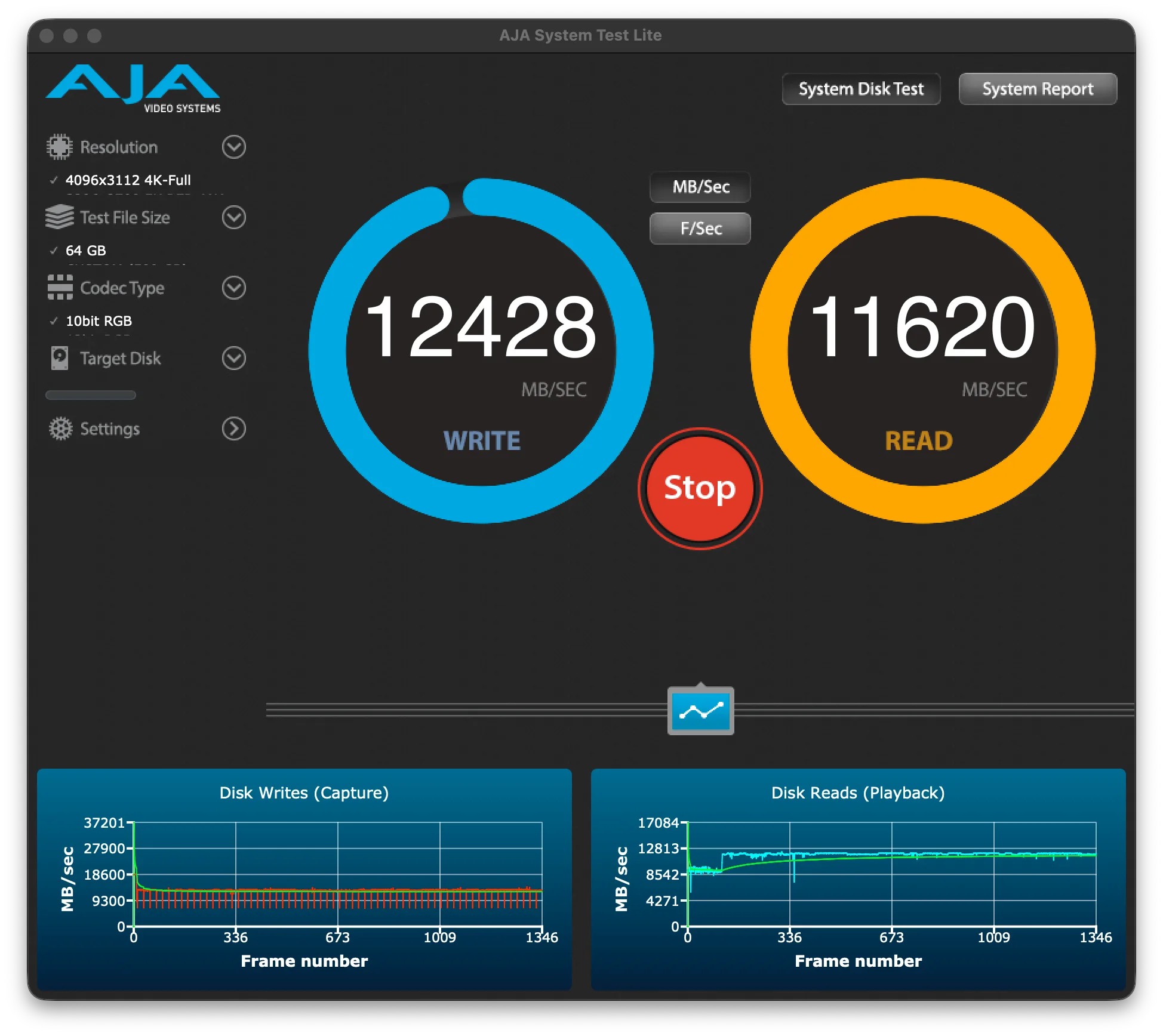Click the blue WRITE speed gauge
Image resolution: width=1163 pixels, height=1036 pixels.
coord(481,351)
